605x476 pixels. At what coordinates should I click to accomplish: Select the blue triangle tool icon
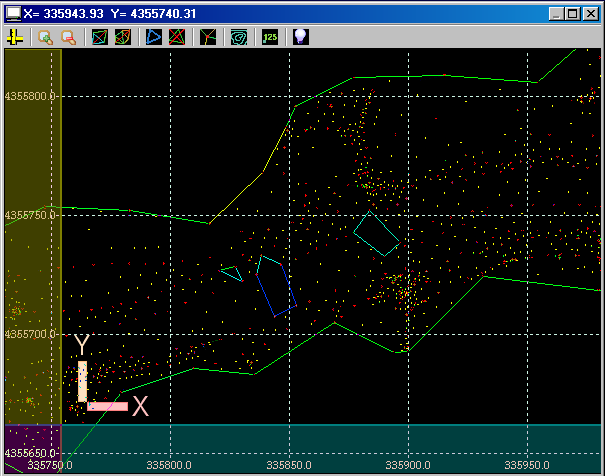coord(154,37)
